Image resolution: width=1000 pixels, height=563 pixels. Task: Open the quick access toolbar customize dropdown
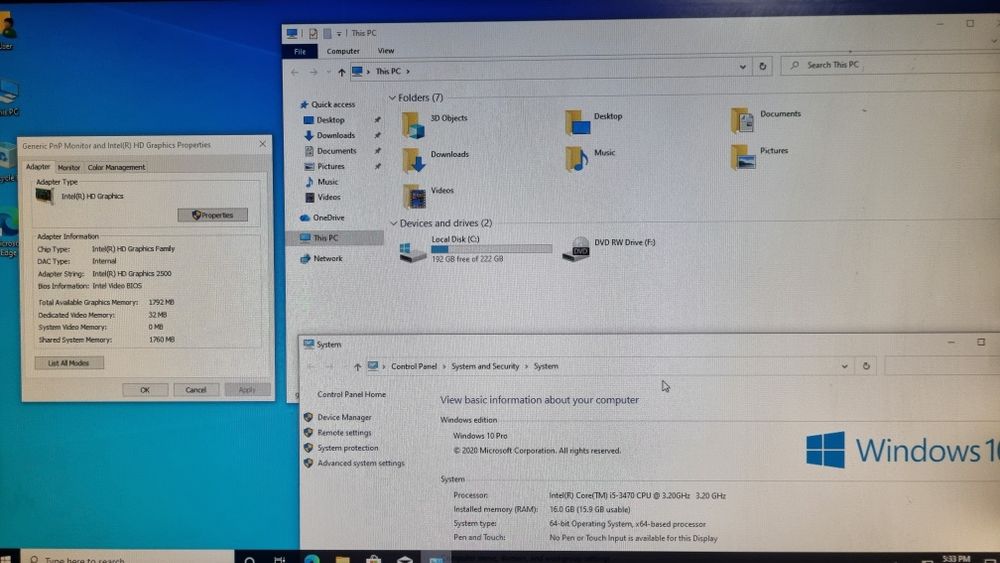coord(339,34)
